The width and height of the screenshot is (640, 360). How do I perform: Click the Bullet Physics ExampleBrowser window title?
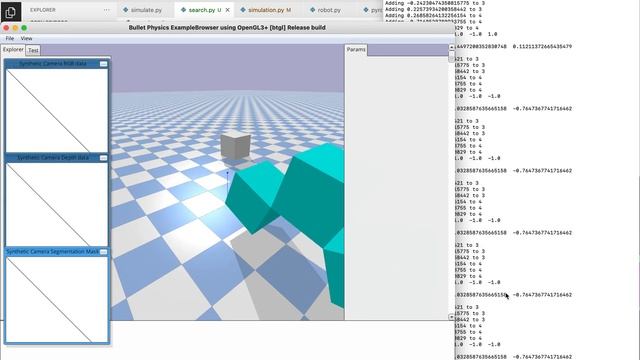click(x=227, y=28)
